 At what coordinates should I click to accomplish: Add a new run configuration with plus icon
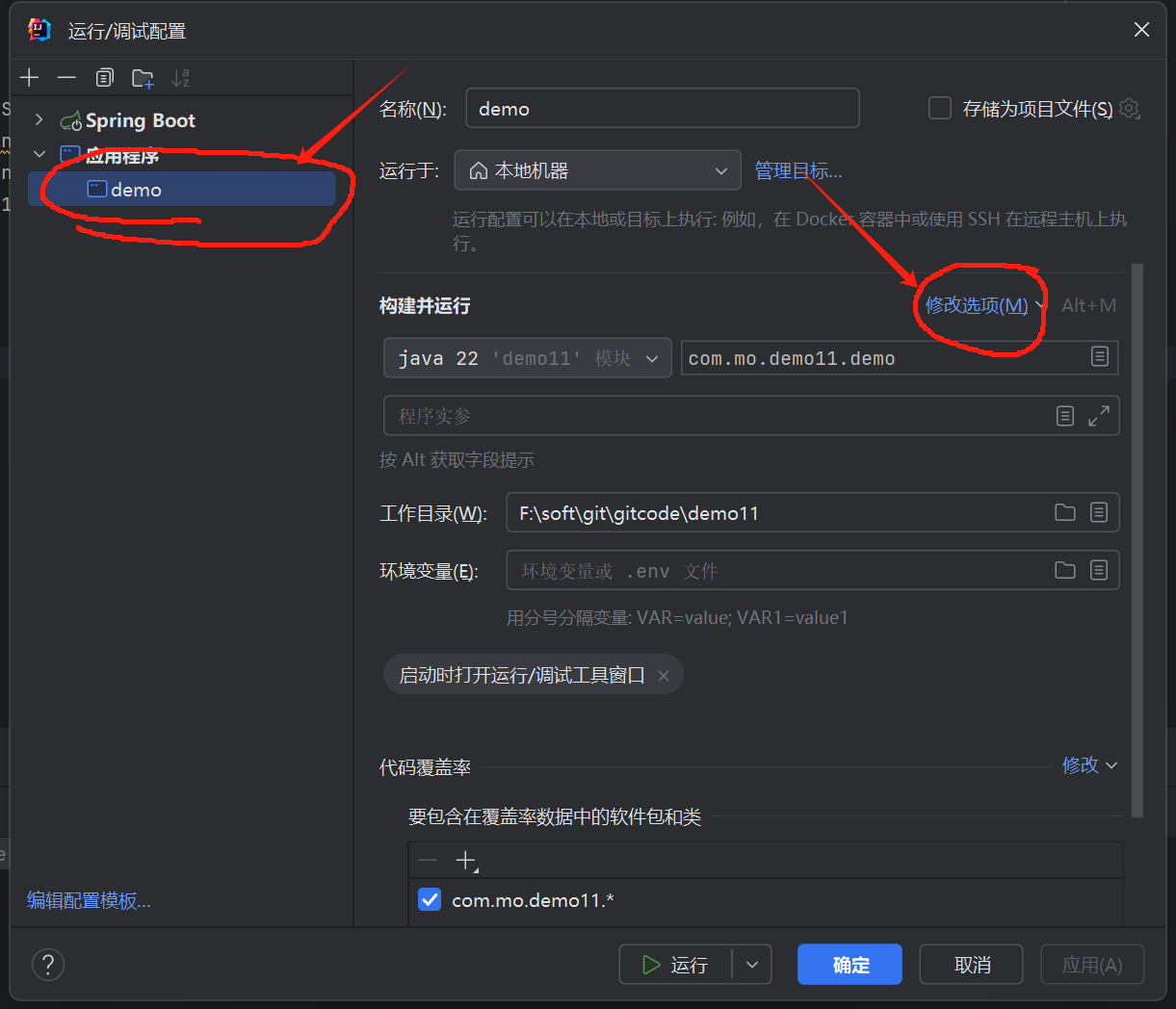[x=29, y=77]
